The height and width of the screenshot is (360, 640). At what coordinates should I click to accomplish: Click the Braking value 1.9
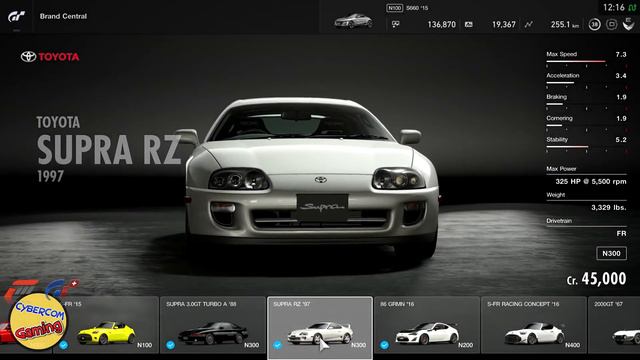(621, 97)
